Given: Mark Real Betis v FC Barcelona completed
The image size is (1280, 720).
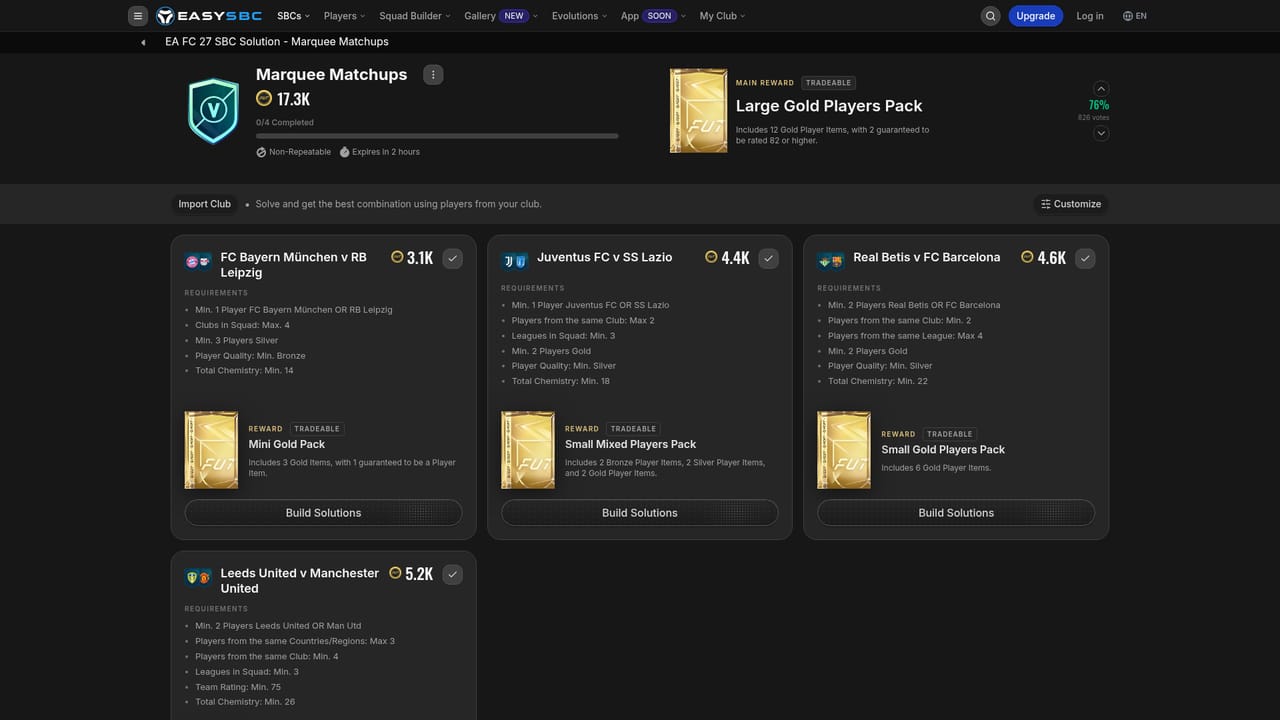Looking at the screenshot, I should click(1085, 259).
